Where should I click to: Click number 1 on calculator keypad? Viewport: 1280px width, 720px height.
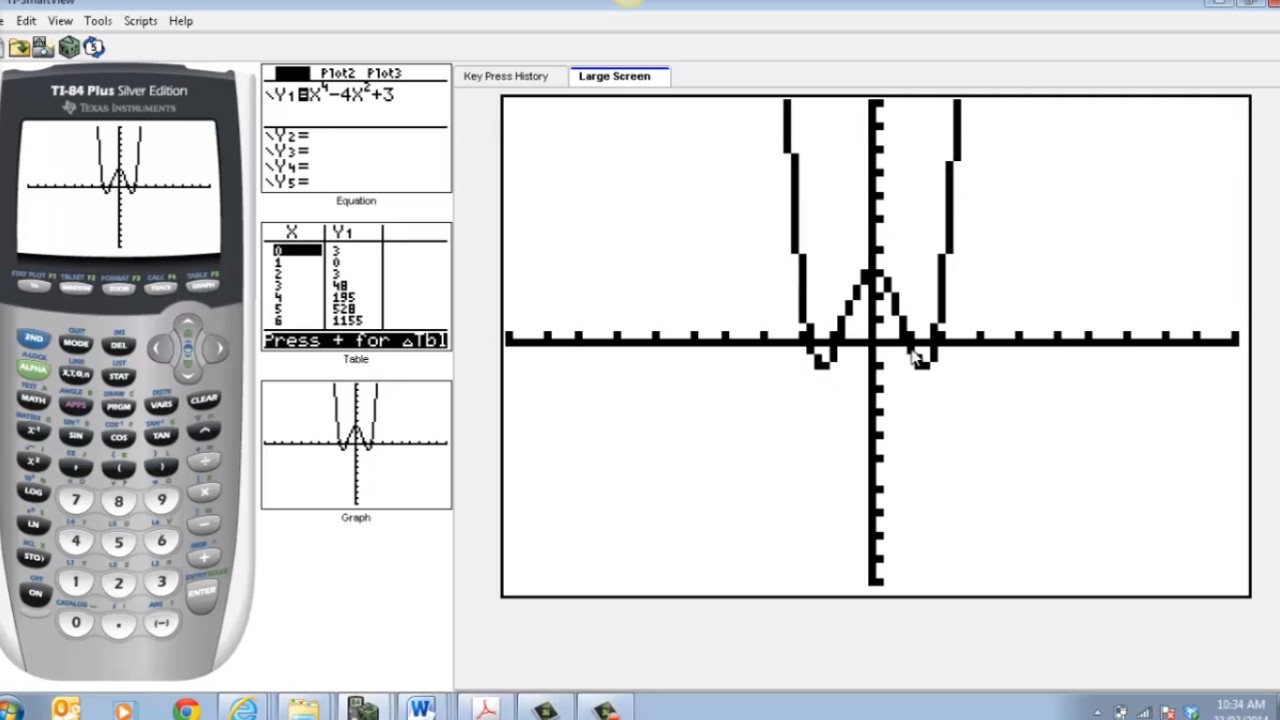pos(76,582)
